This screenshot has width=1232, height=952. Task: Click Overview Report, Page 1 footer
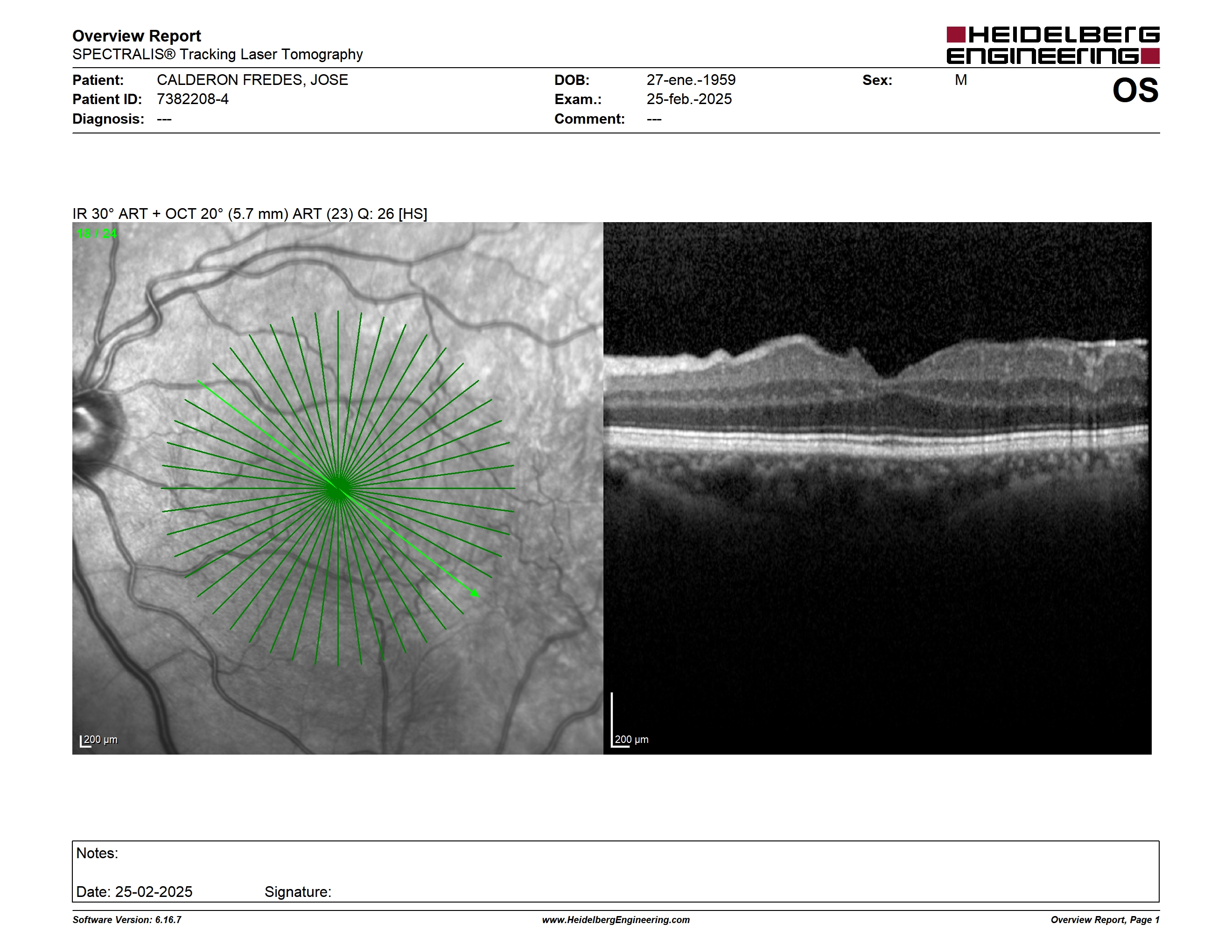click(1105, 920)
